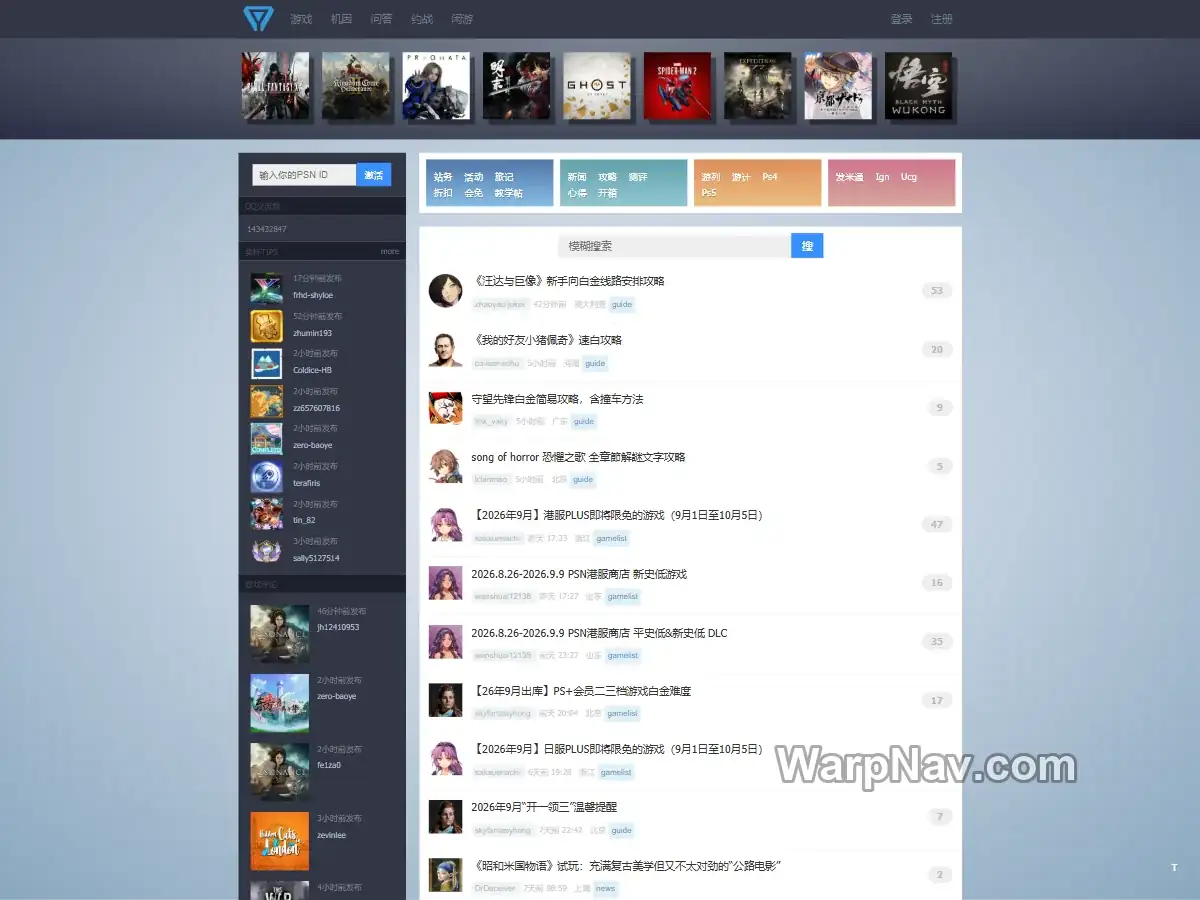Viewport: 1200px width, 900px height.
Task: Click avatar of 小猪佩奇 post author
Action: tap(445, 350)
